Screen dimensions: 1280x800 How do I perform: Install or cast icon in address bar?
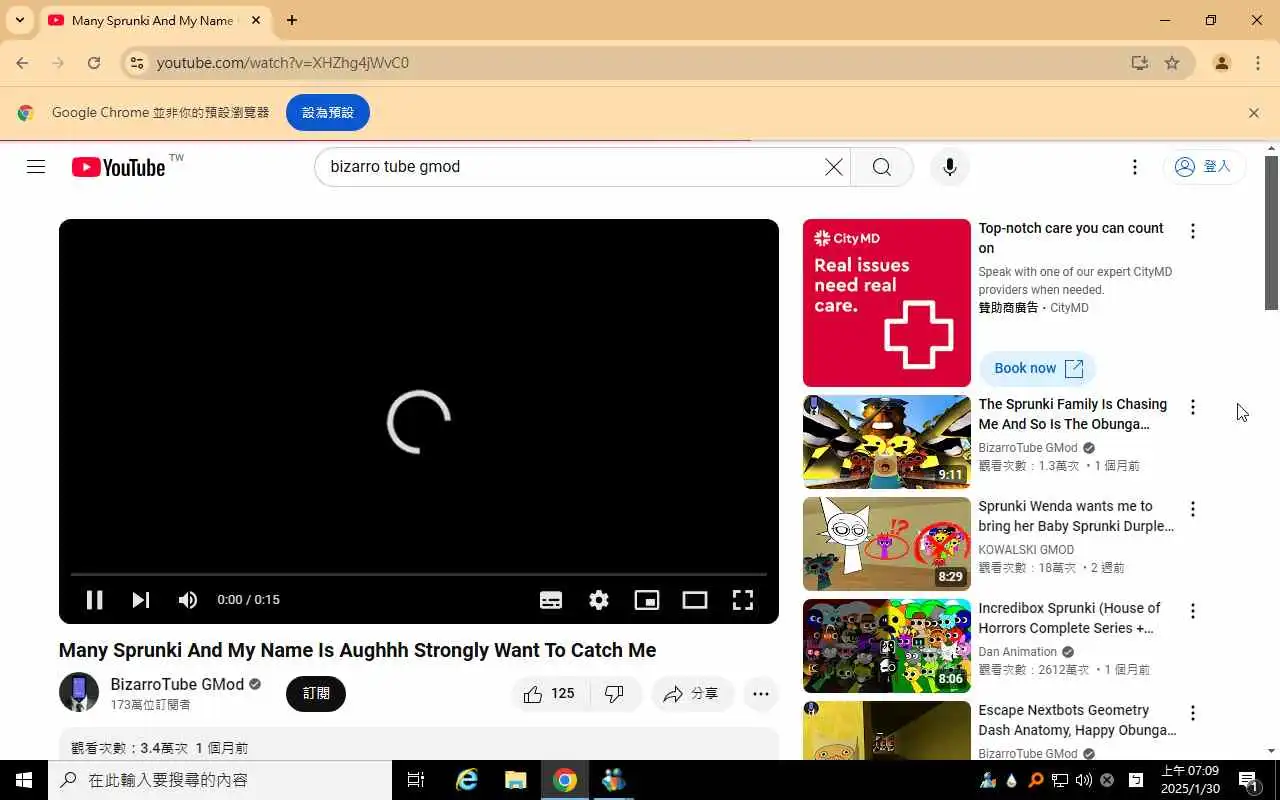[x=1139, y=63]
